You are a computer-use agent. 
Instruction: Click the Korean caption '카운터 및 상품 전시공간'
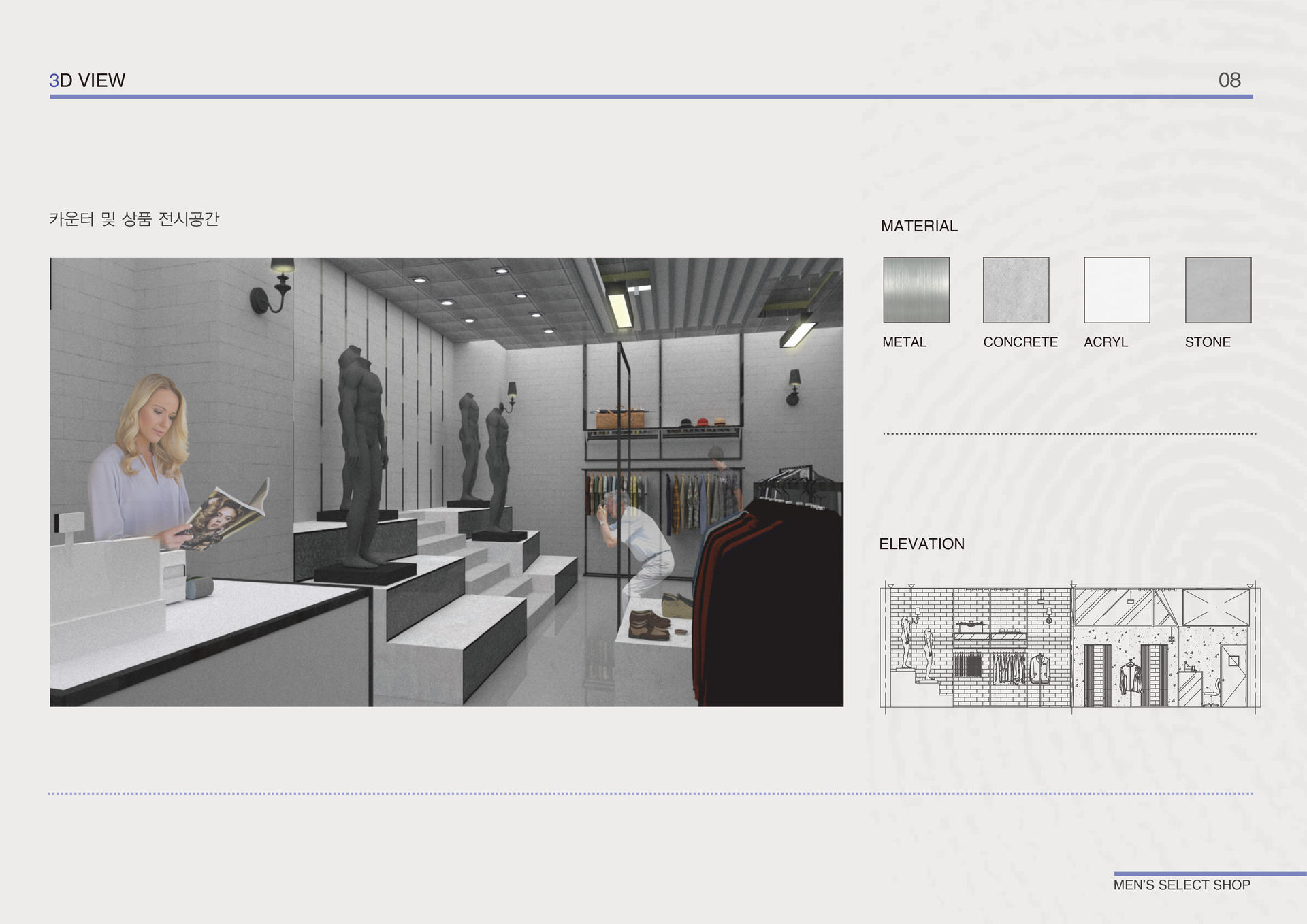134,218
